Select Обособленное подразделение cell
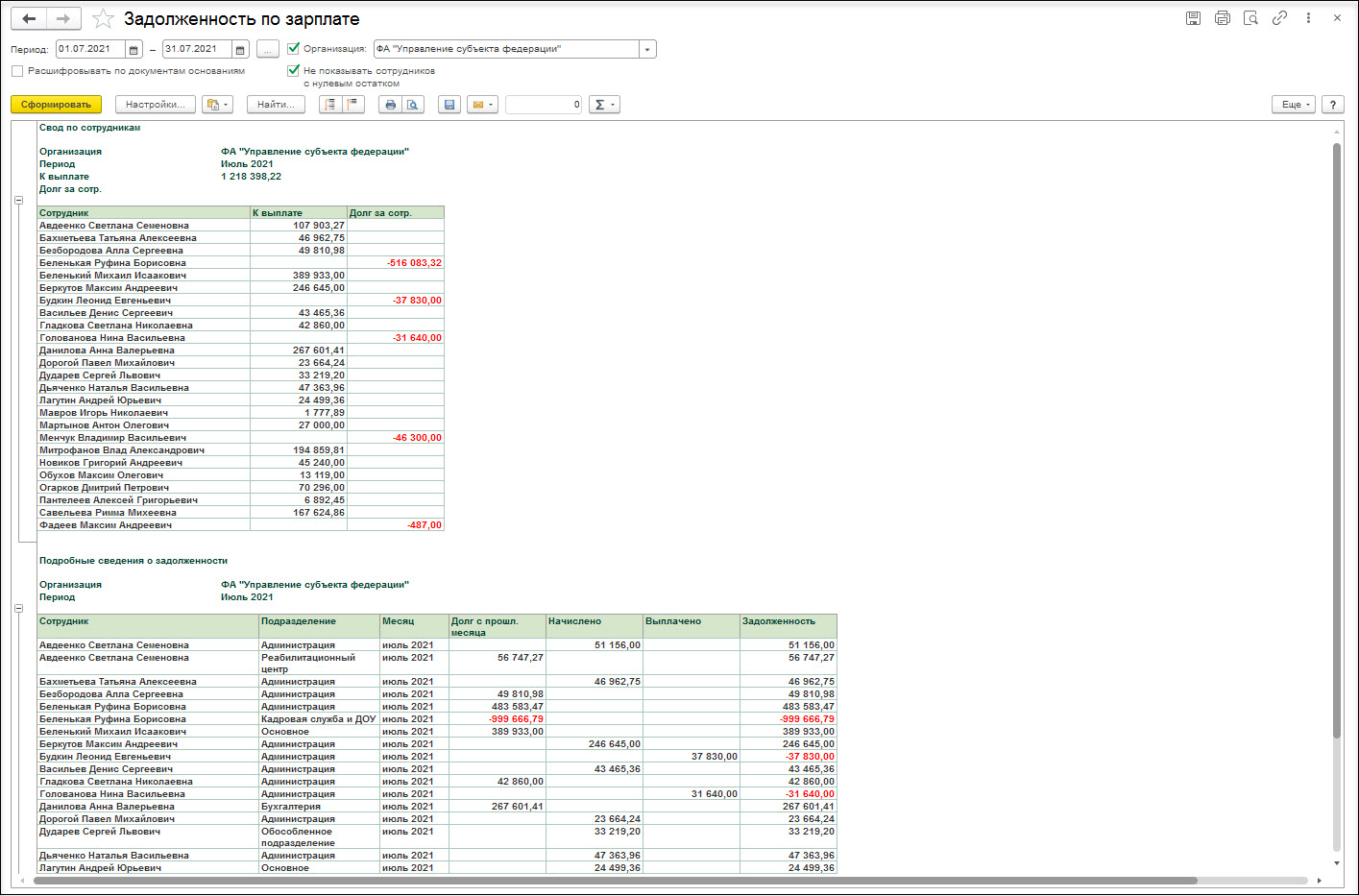The width and height of the screenshot is (1359, 896). point(320,837)
